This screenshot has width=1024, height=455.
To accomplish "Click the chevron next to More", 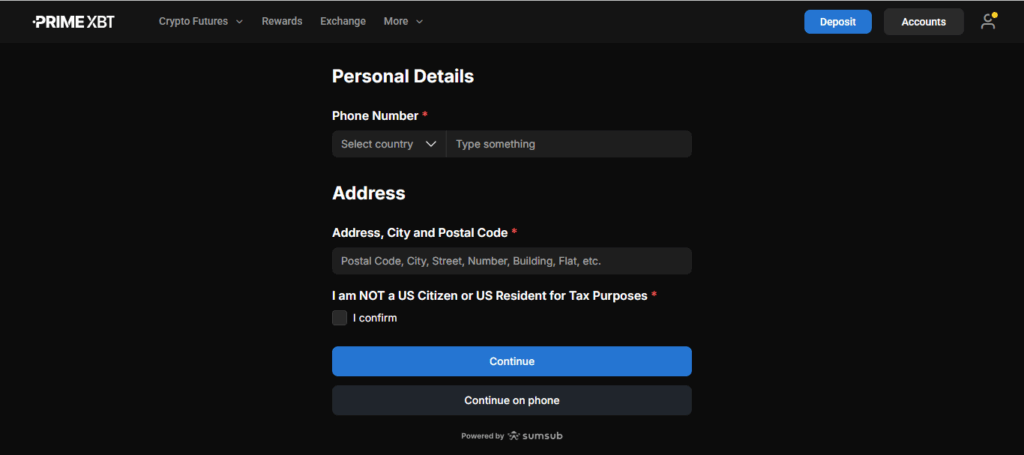I will click(x=419, y=22).
